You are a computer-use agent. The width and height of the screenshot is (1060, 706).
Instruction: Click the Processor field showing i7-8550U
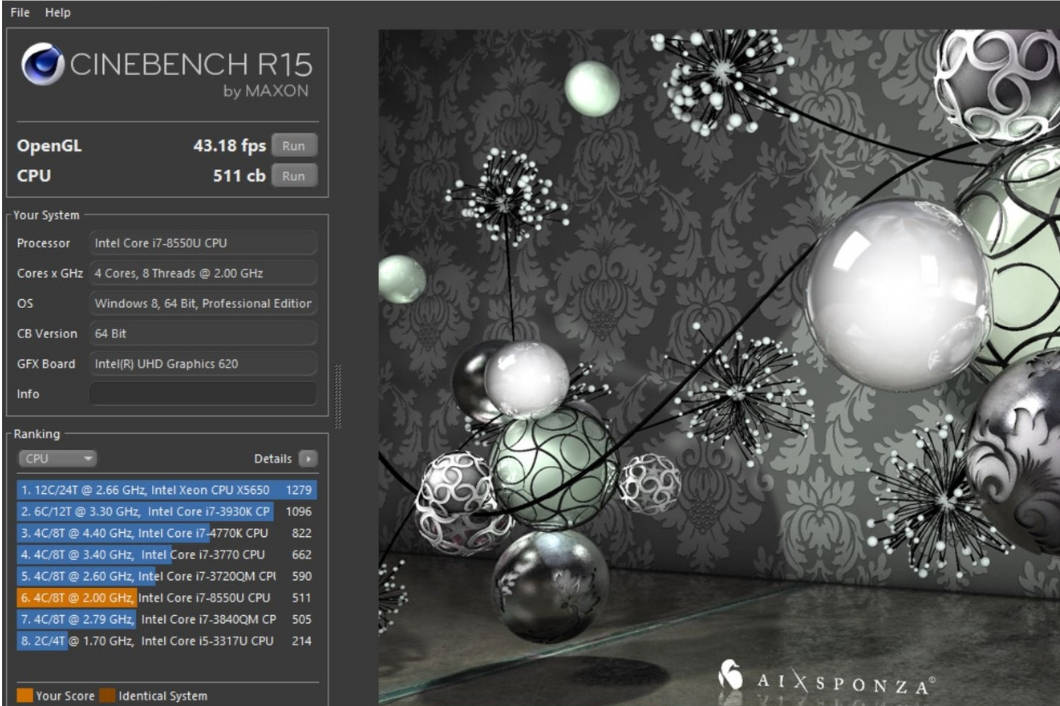[x=203, y=243]
